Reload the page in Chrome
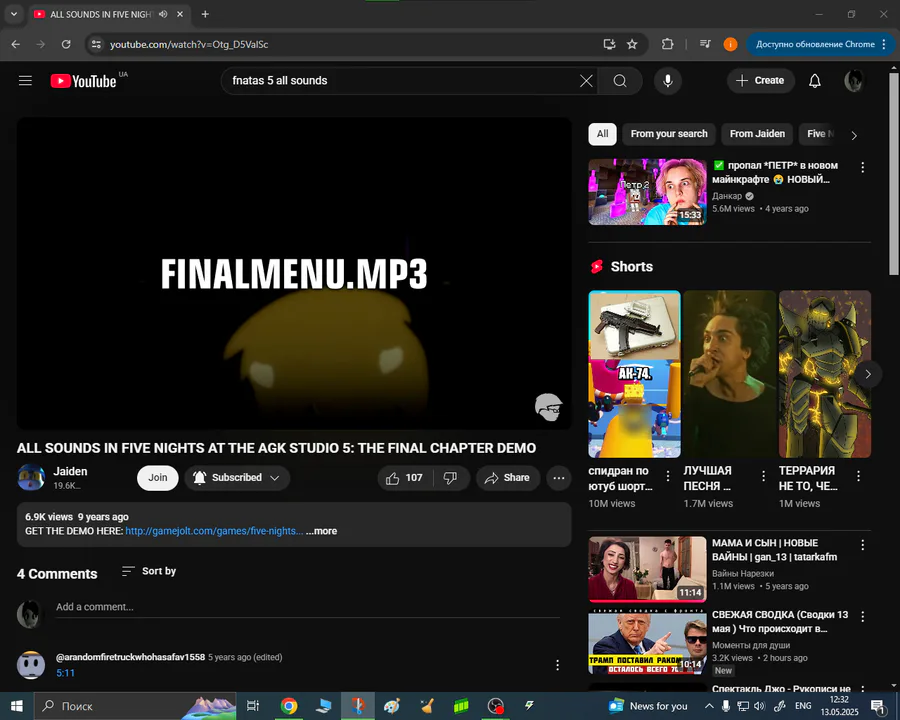The width and height of the screenshot is (900, 720). coord(66,44)
